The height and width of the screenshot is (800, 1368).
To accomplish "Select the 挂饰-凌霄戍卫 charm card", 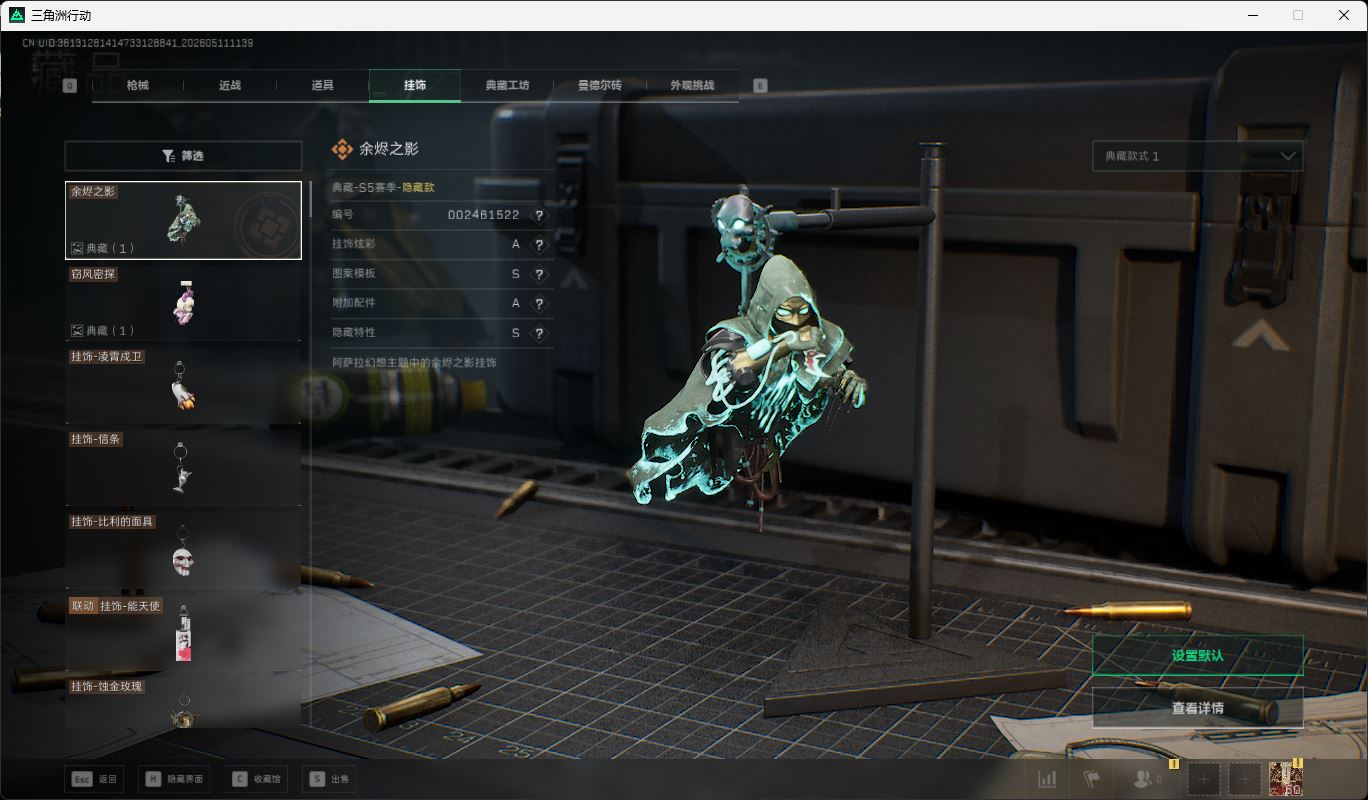I will tap(183, 385).
